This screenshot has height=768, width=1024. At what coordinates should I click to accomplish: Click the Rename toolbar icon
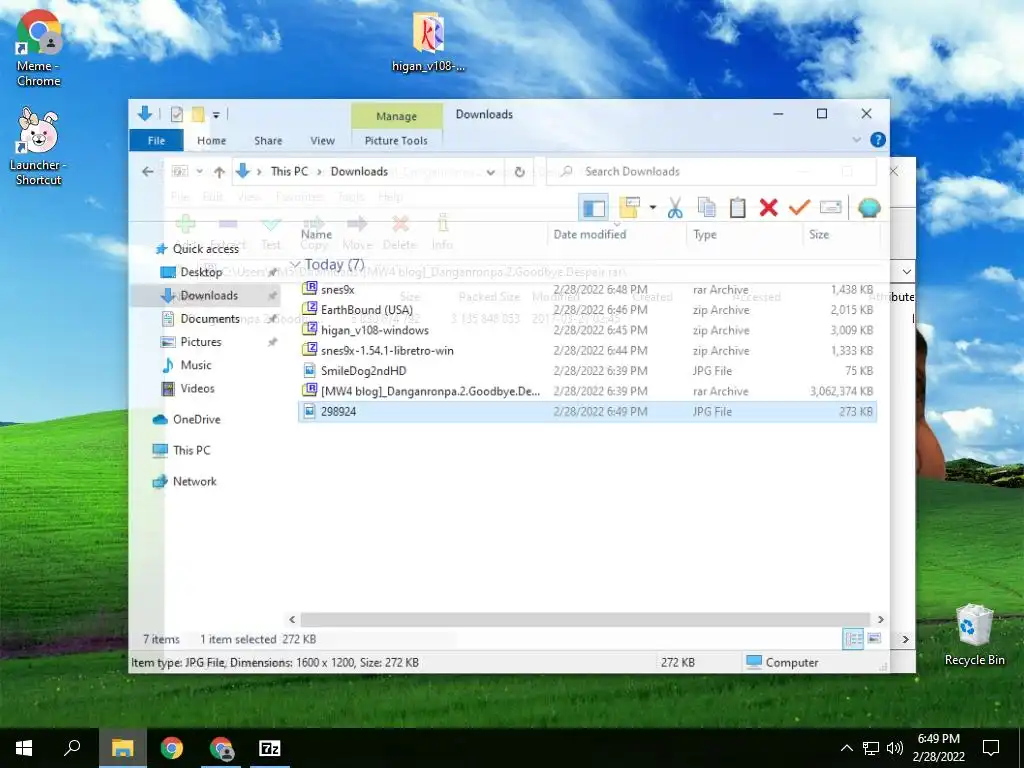[x=831, y=208]
